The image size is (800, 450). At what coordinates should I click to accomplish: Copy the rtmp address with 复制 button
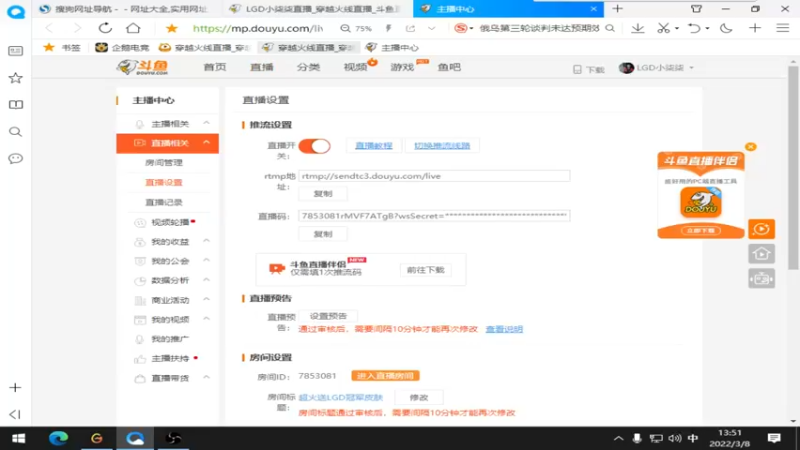point(322,194)
